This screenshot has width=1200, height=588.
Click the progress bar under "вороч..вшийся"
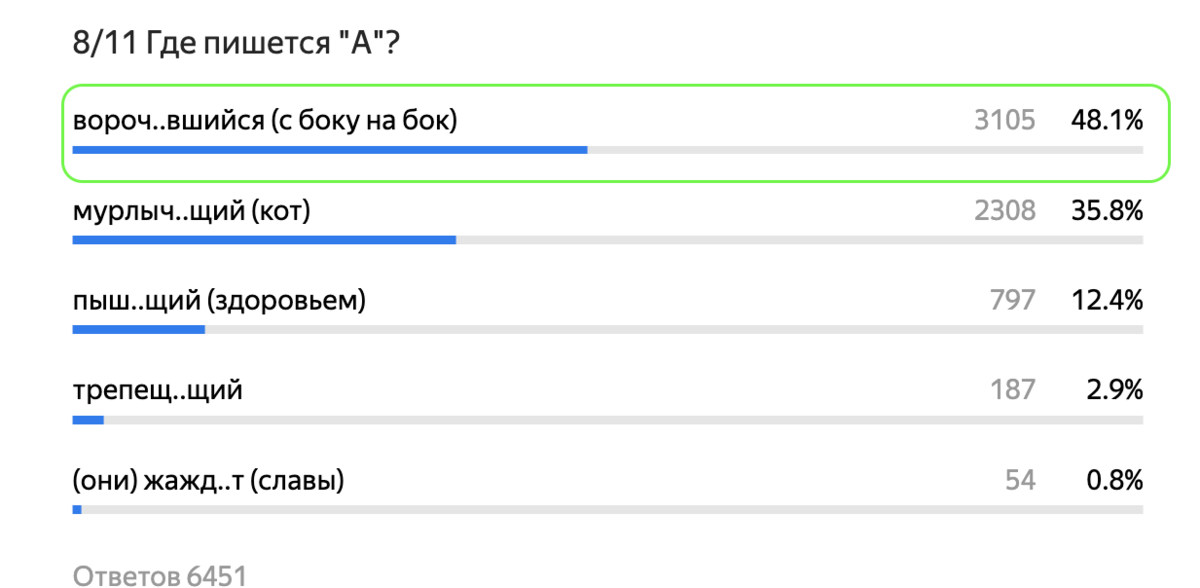click(x=607, y=150)
